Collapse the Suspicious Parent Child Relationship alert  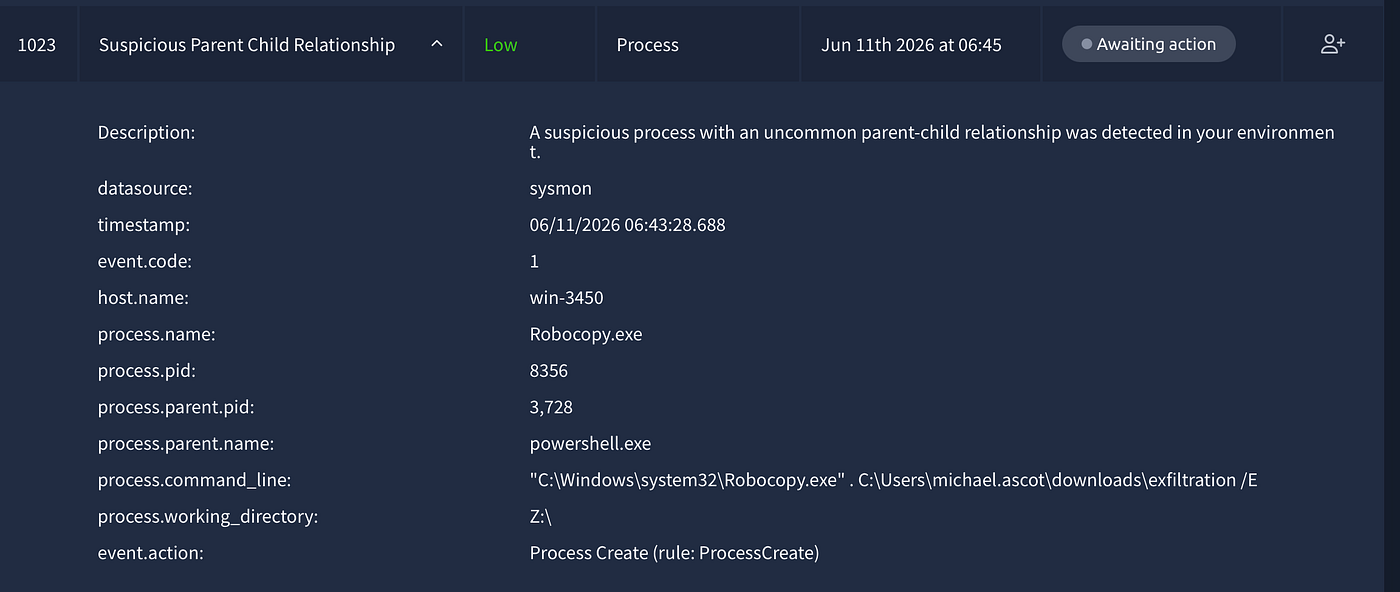(x=437, y=44)
